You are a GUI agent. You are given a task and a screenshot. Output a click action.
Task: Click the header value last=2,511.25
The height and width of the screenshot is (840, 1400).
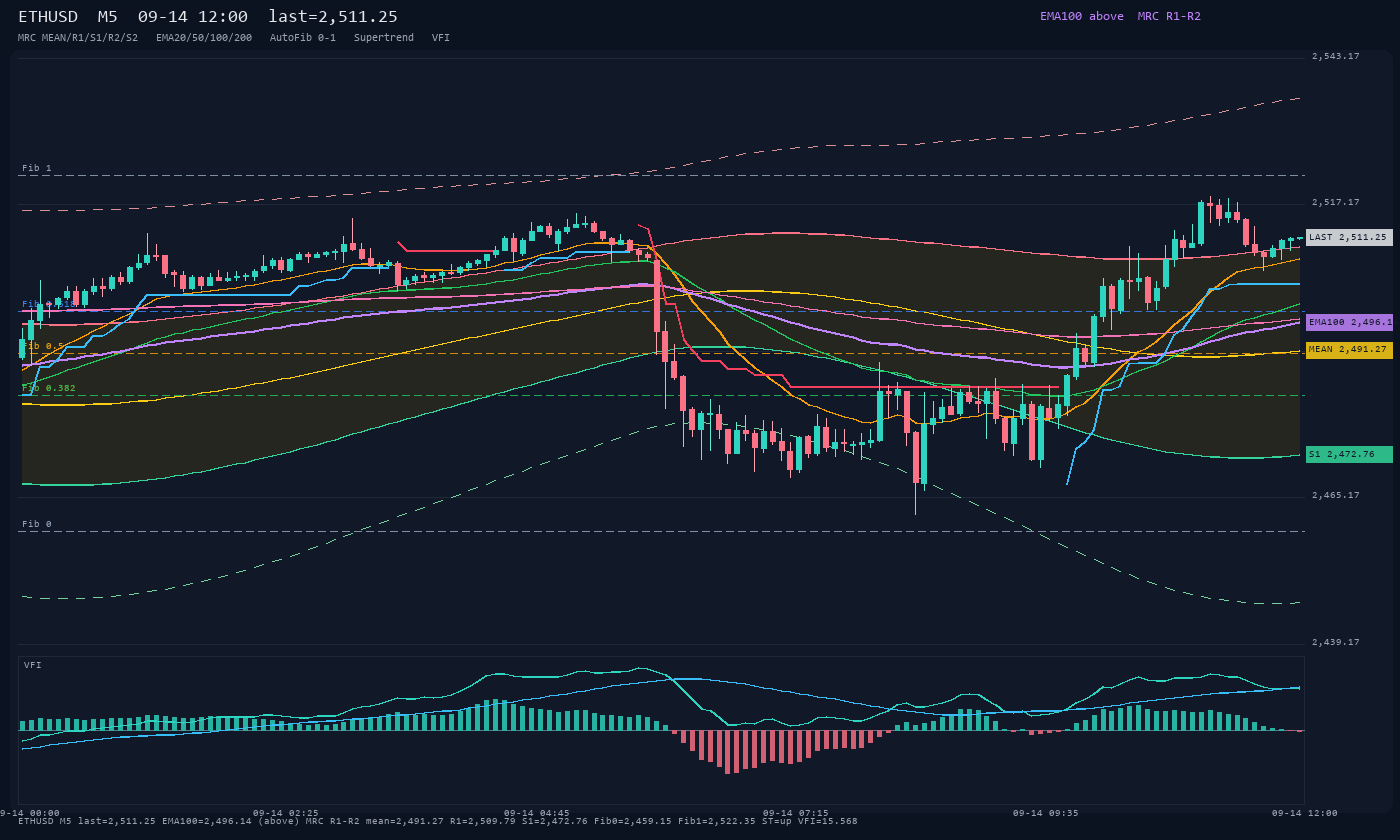pos(333,17)
